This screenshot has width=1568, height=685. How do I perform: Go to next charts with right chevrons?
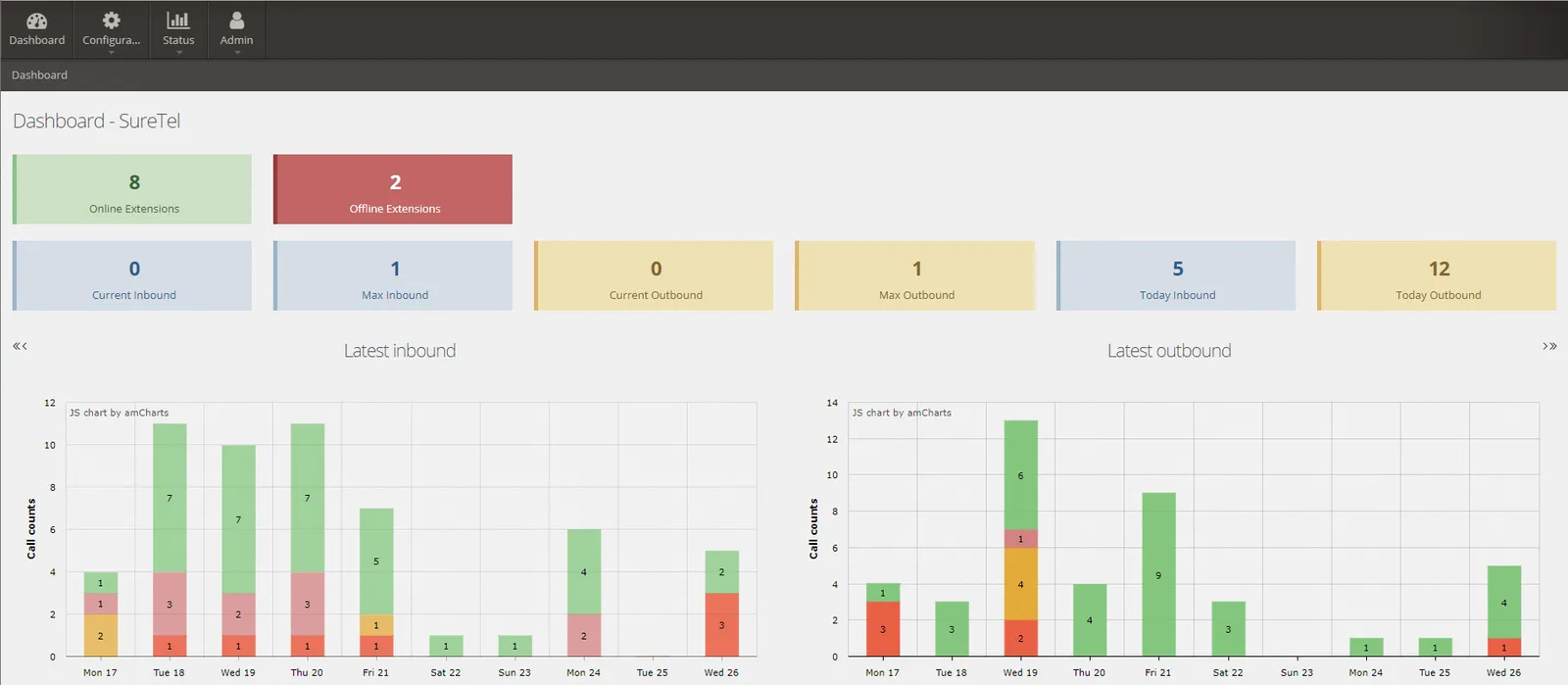[x=1549, y=346]
